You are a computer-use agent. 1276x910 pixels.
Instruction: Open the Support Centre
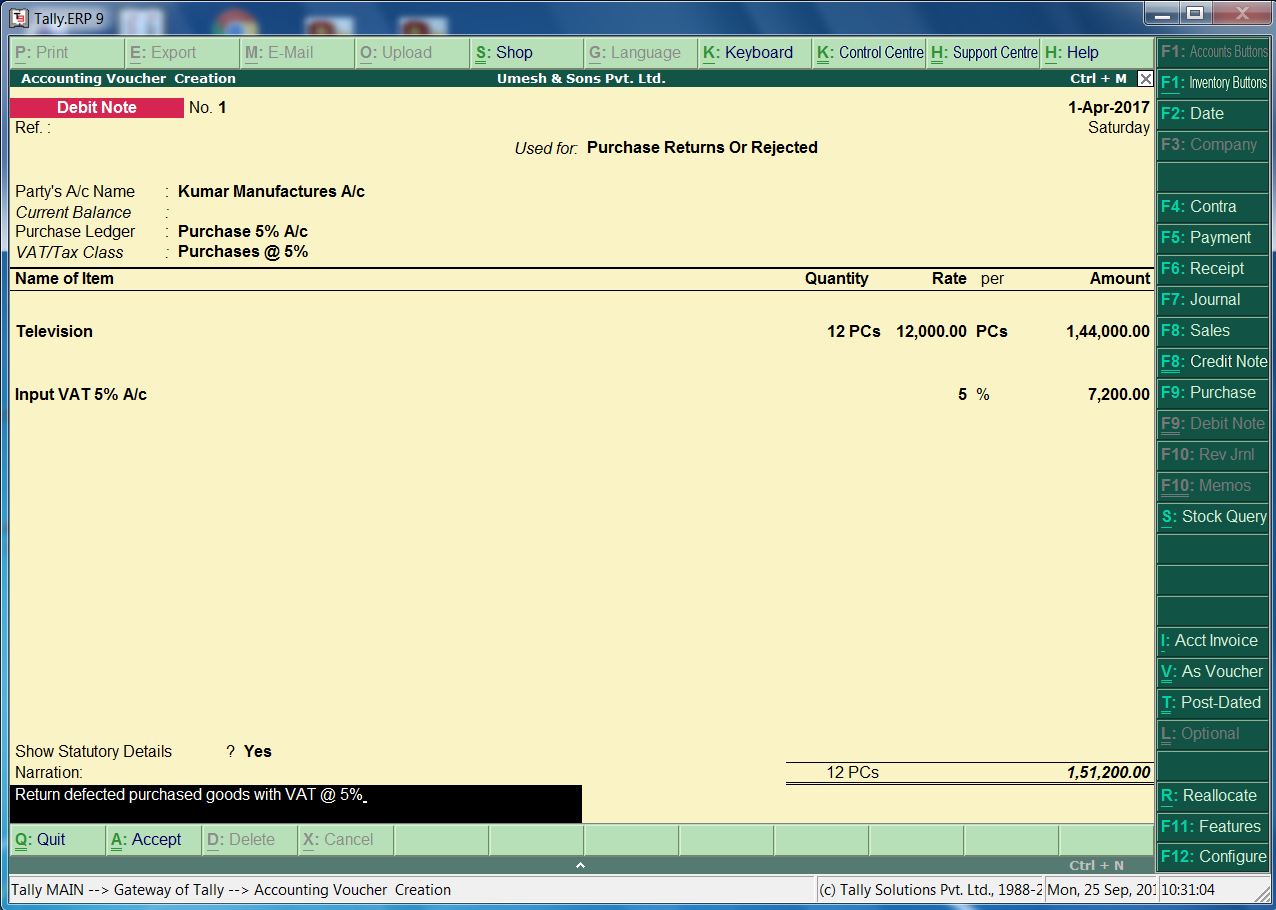[983, 53]
